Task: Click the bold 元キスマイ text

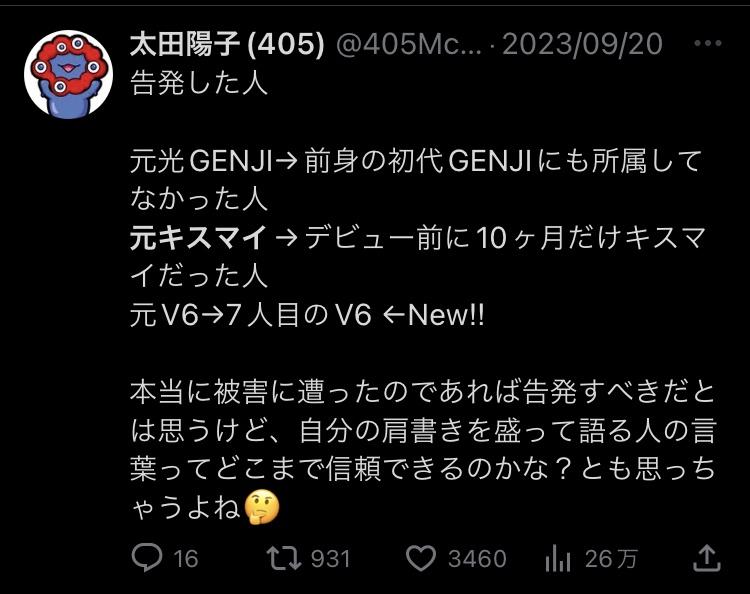Action: pos(199,237)
